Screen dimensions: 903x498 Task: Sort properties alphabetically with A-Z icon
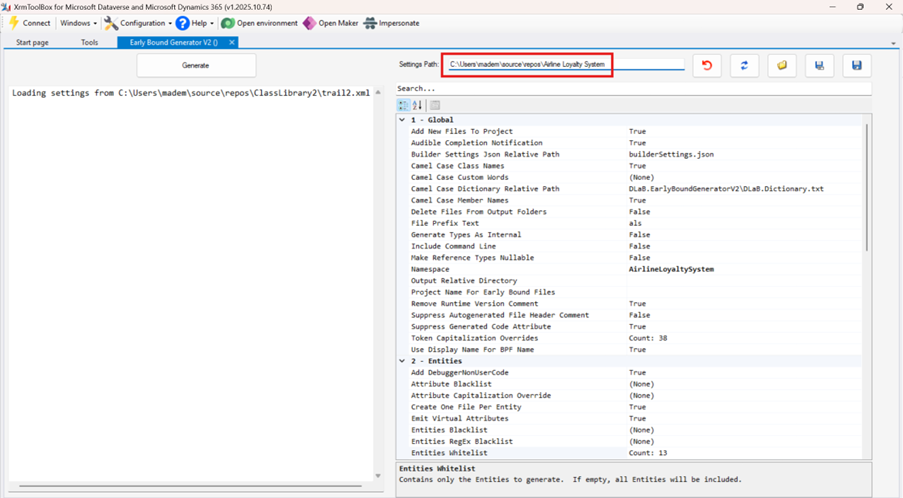[418, 105]
